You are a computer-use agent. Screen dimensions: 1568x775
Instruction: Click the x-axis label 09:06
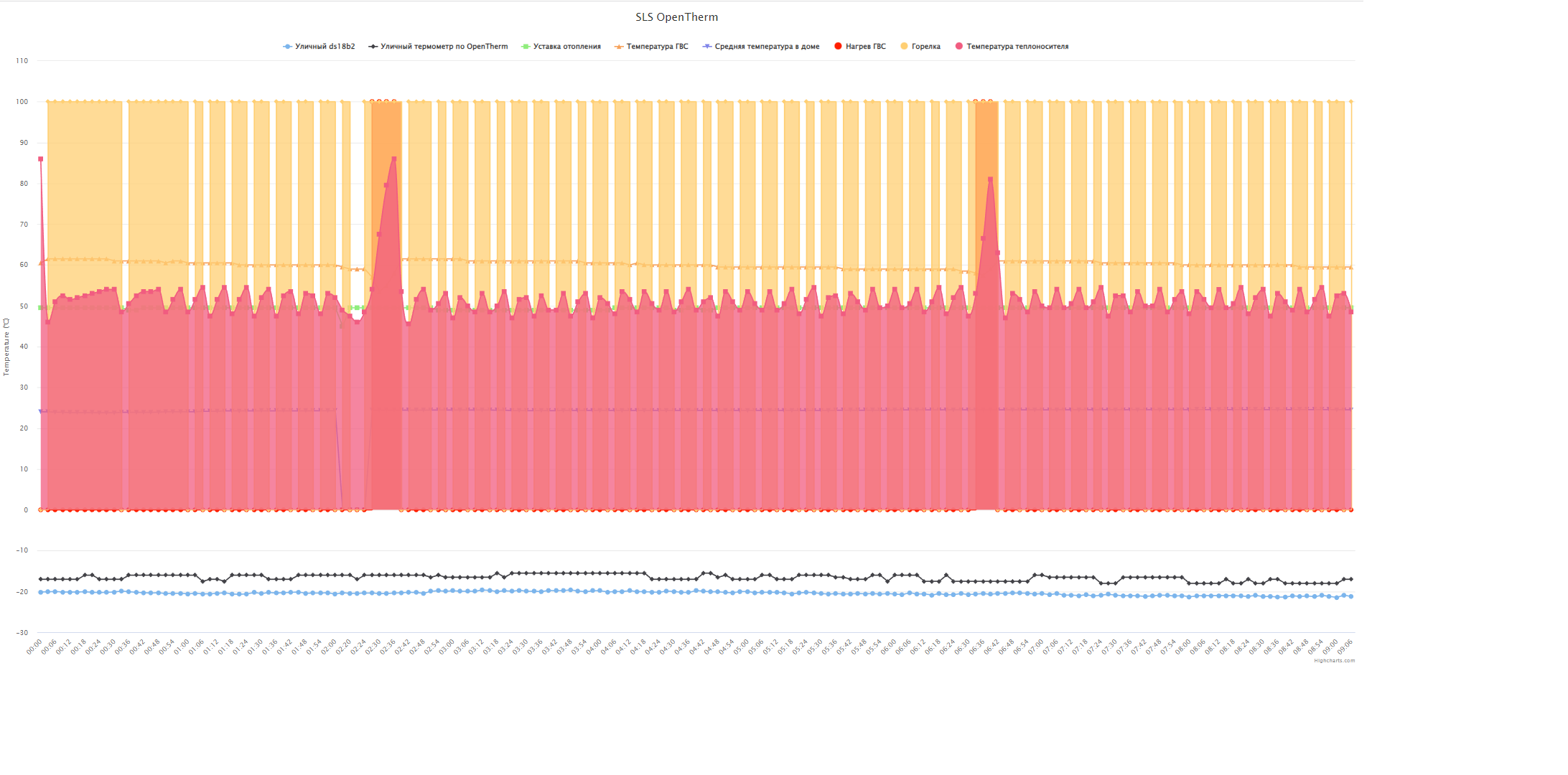pyautogui.click(x=1345, y=647)
